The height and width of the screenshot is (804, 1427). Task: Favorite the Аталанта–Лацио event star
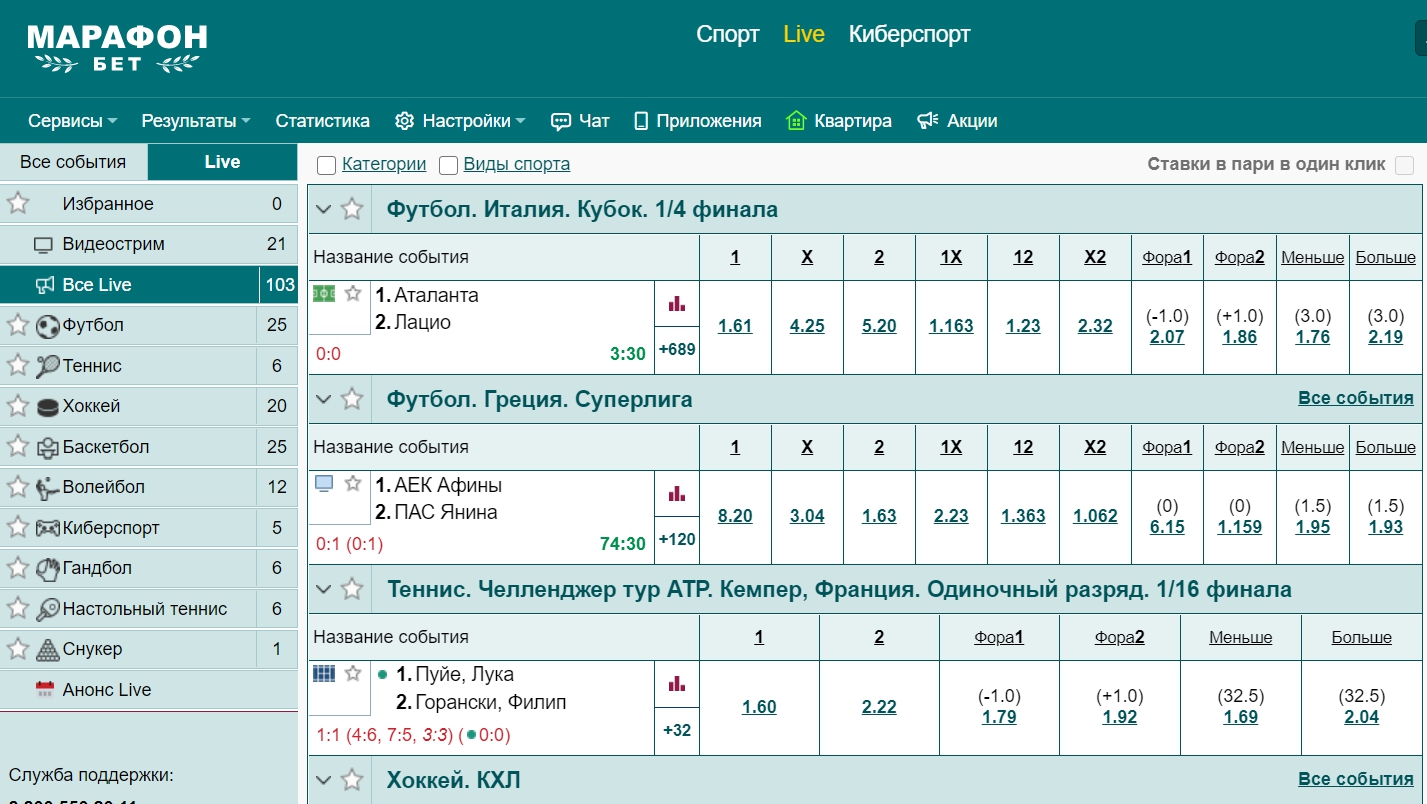pos(352,293)
